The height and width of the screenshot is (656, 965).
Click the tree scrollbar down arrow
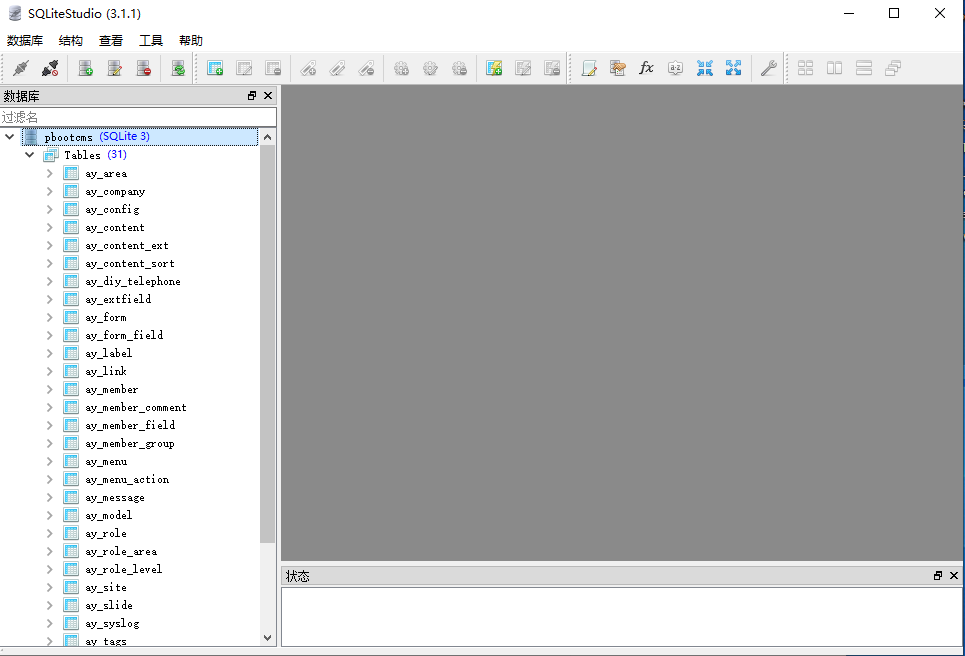267,638
